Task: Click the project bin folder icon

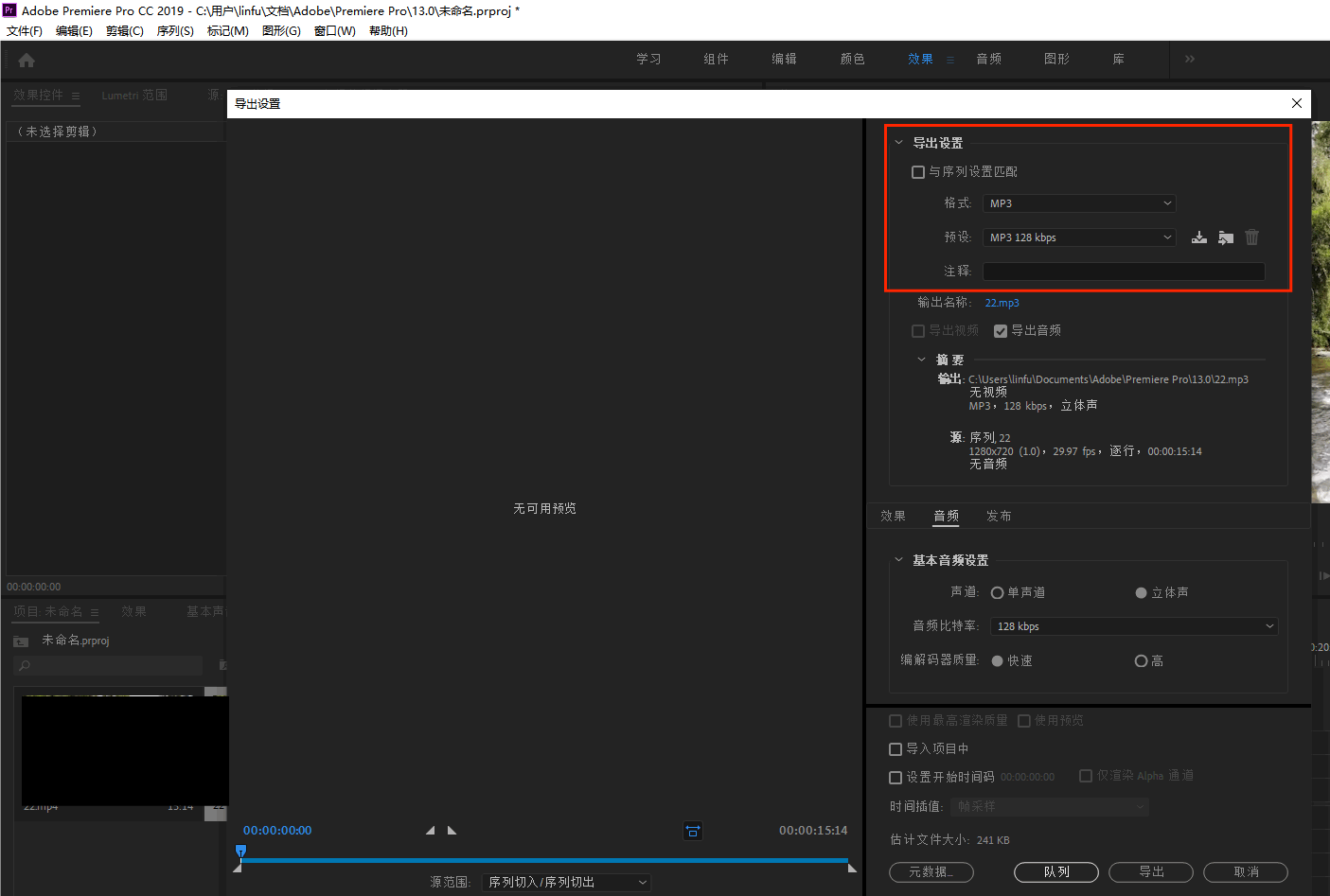Action: pos(21,641)
